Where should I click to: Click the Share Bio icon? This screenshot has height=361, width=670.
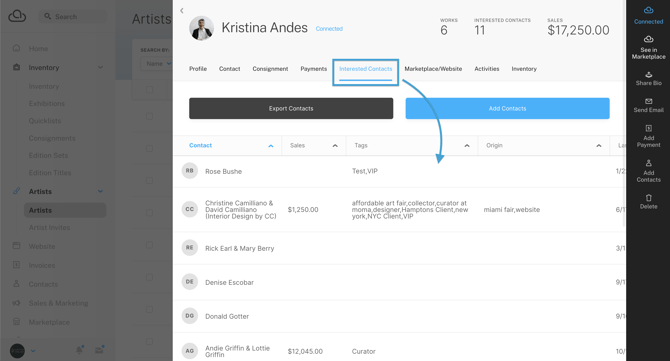(x=648, y=74)
